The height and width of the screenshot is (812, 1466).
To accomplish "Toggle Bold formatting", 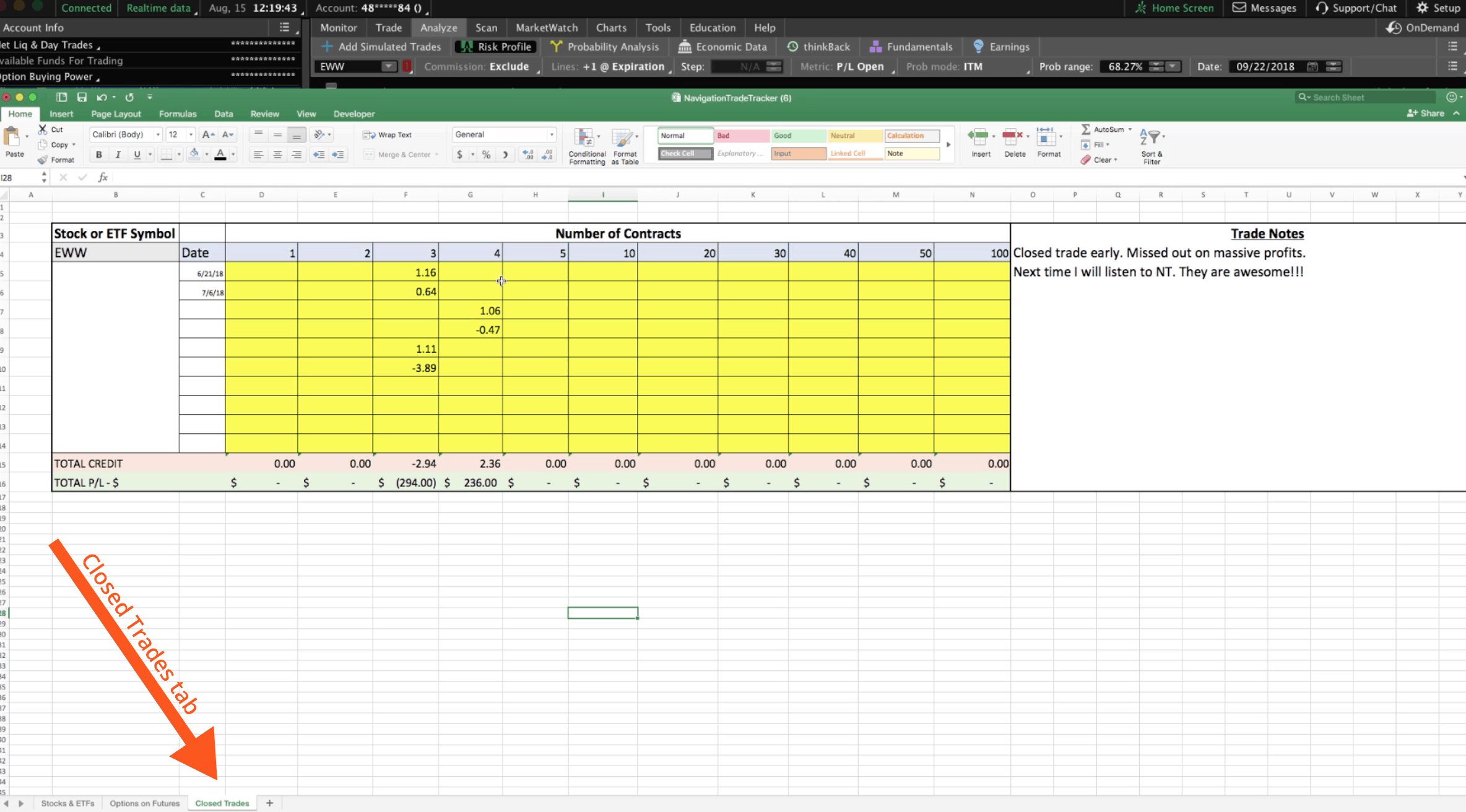I will point(99,155).
